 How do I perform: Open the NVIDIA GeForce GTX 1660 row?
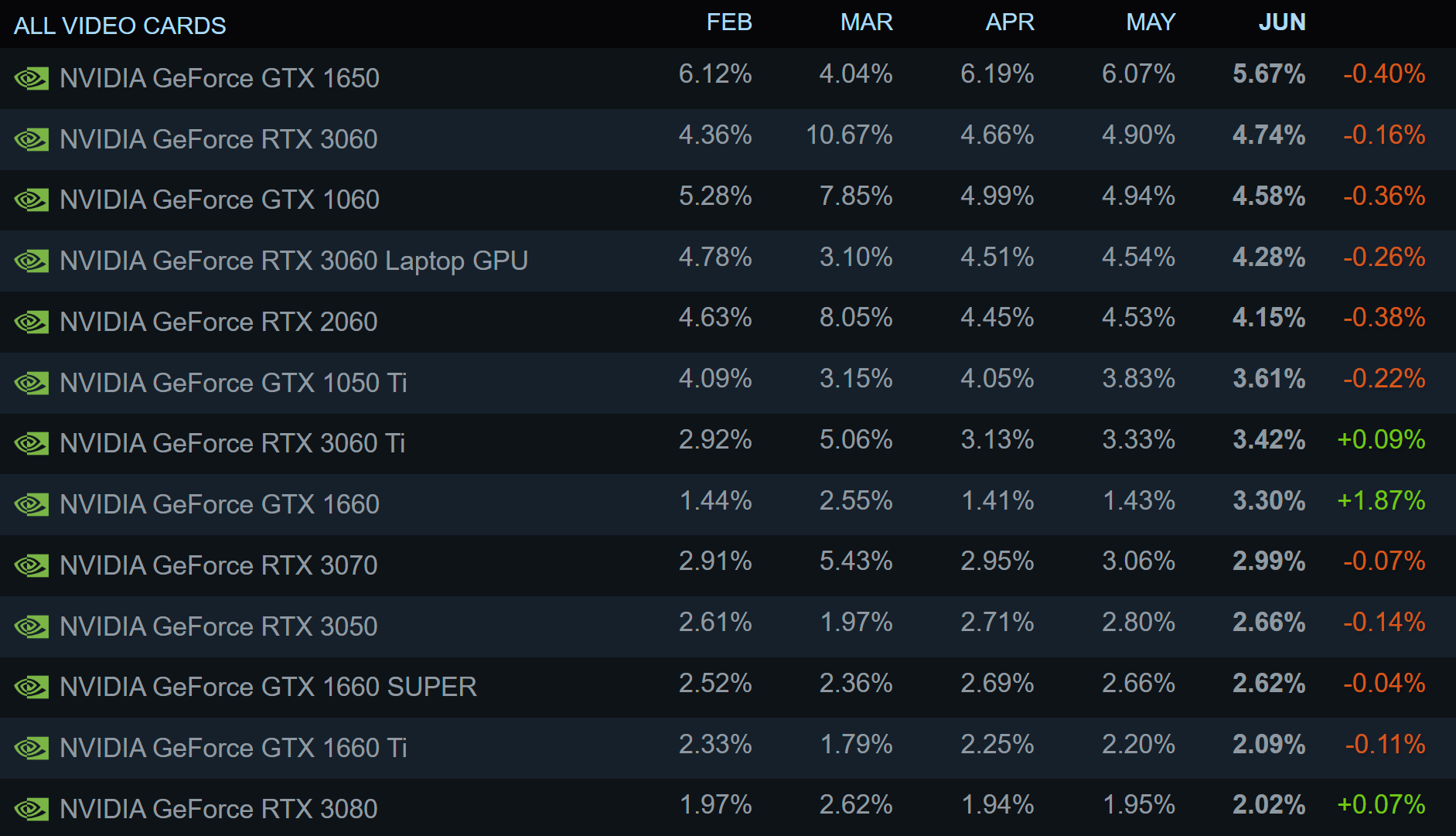(x=220, y=504)
